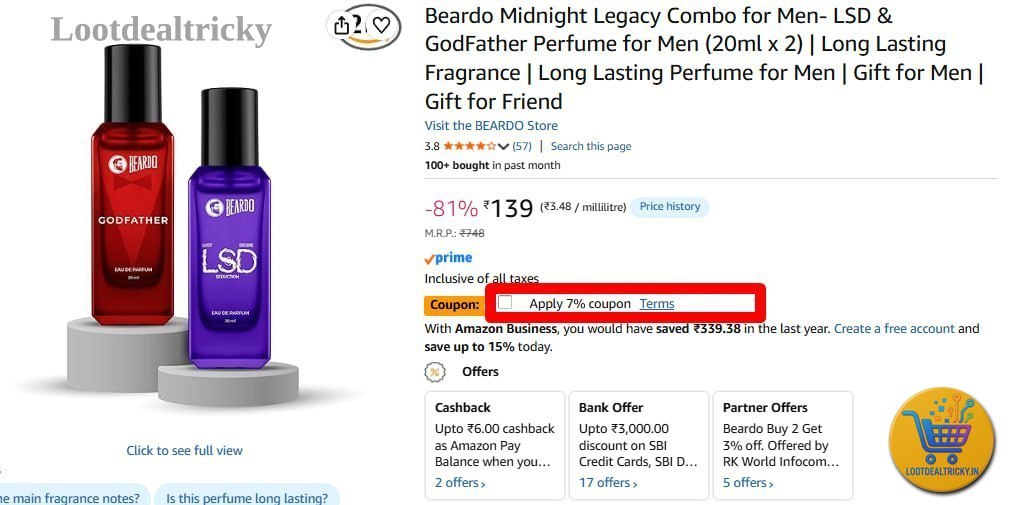1012x505 pixels.
Task: Click the Lootdealtricky.in shopping cart logo
Action: click(942, 440)
